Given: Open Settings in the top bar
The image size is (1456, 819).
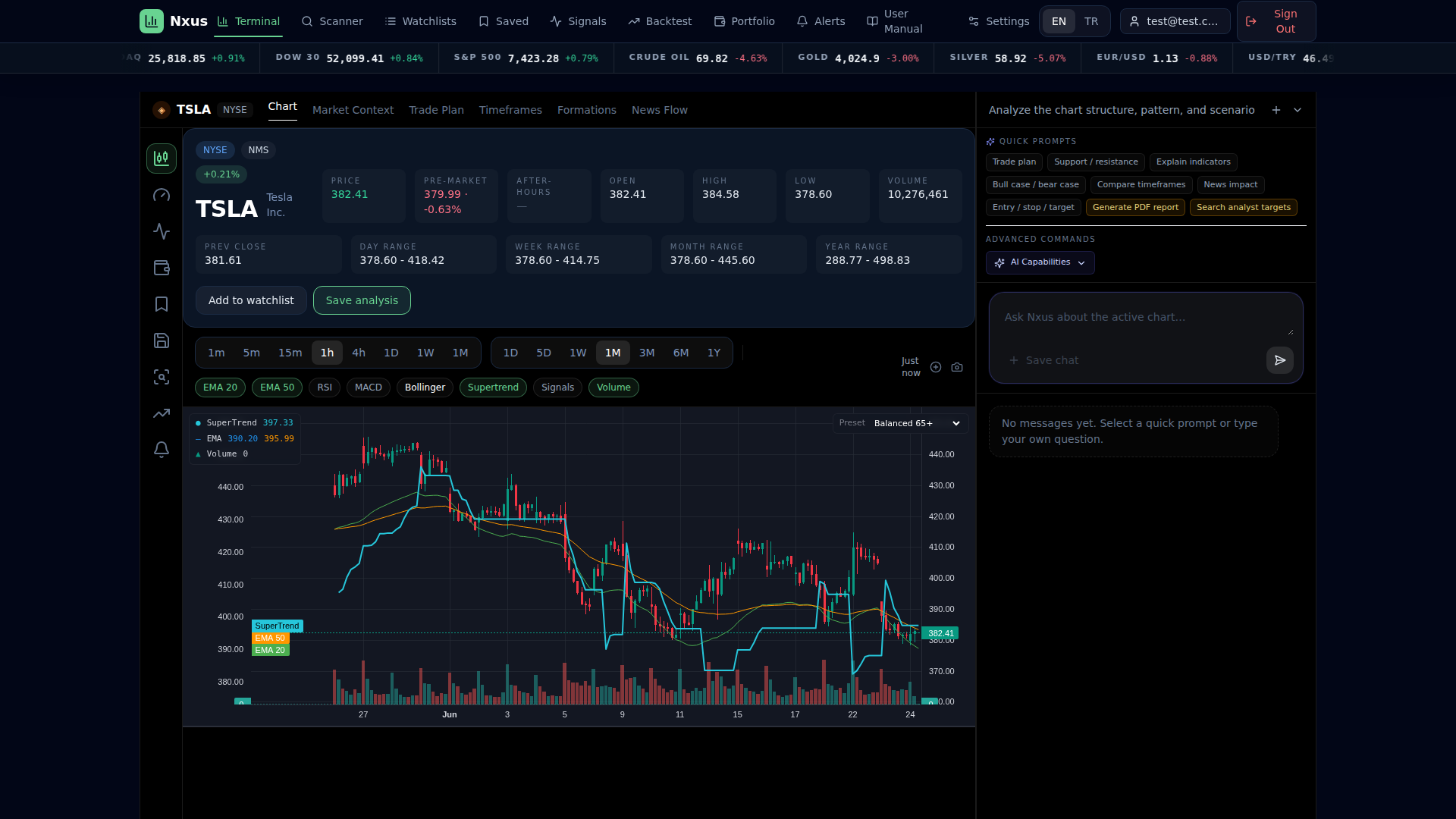Looking at the screenshot, I should pyautogui.click(x=999, y=21).
